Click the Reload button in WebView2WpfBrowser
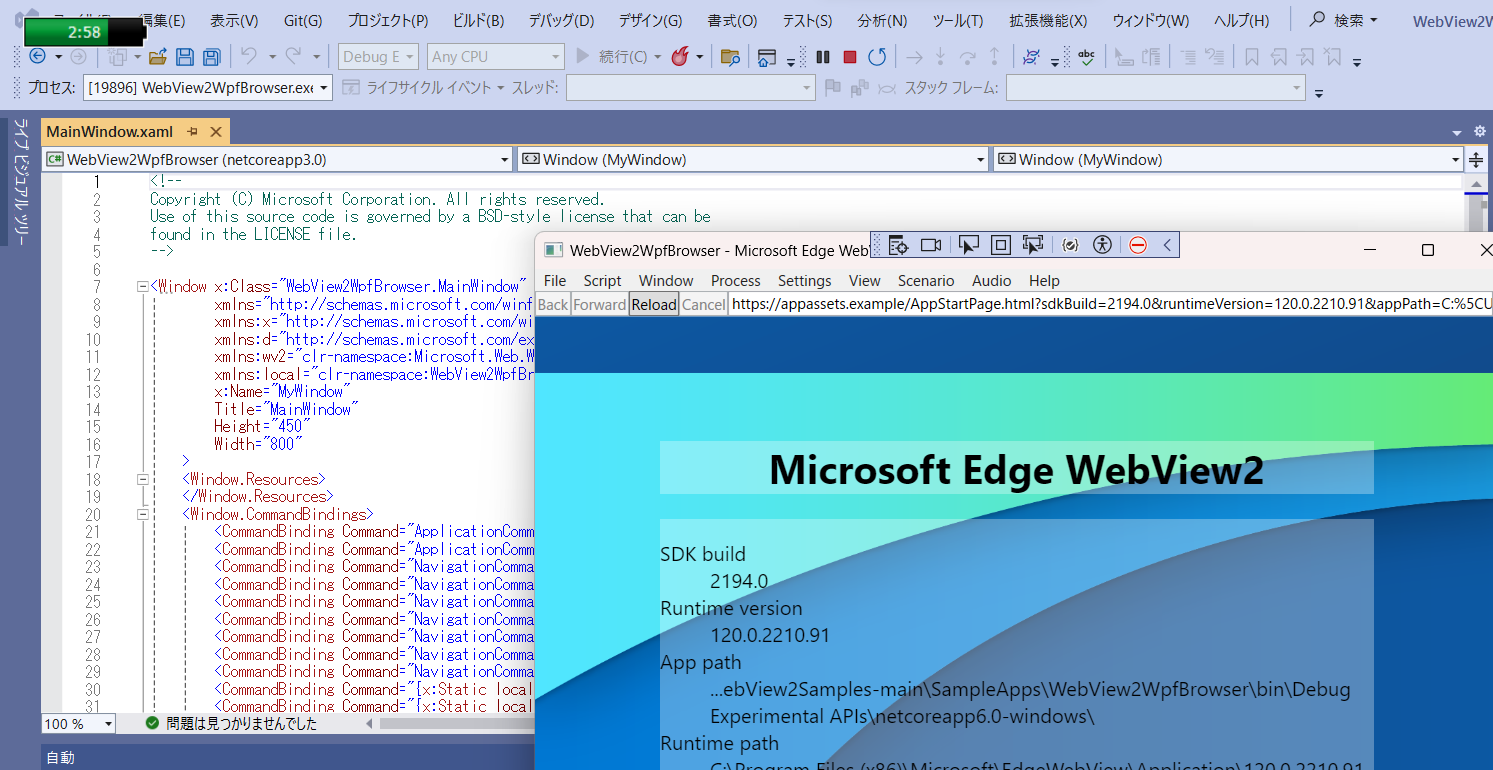Viewport: 1493px width, 770px height. (x=653, y=304)
